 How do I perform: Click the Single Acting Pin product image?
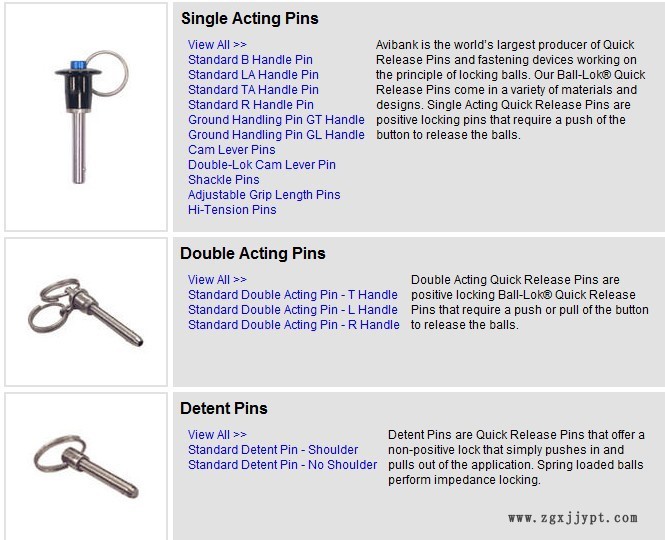[86, 117]
